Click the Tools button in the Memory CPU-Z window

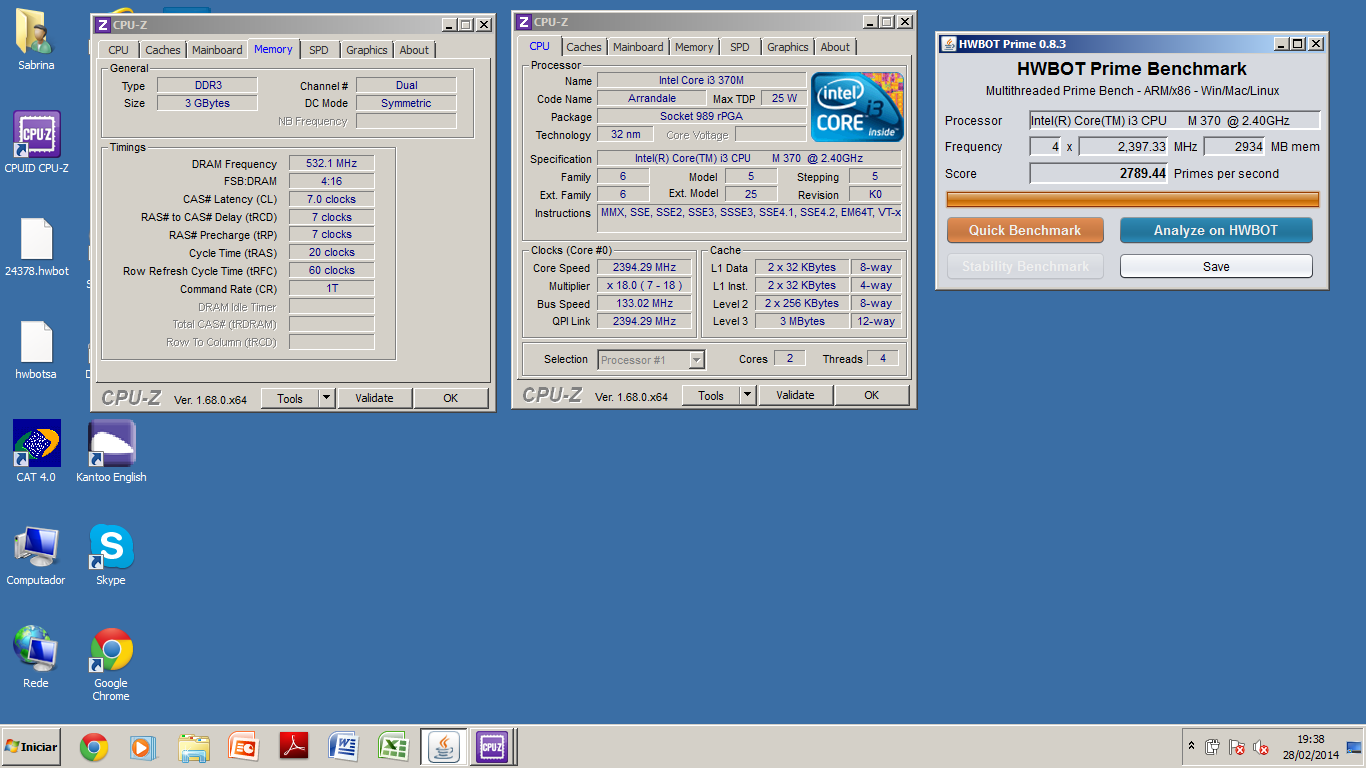point(290,398)
